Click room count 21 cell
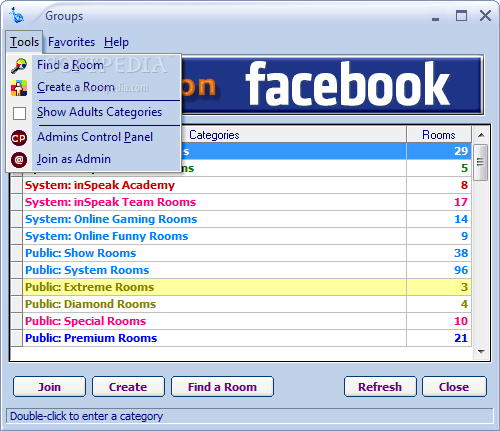The image size is (500, 431). tap(439, 338)
